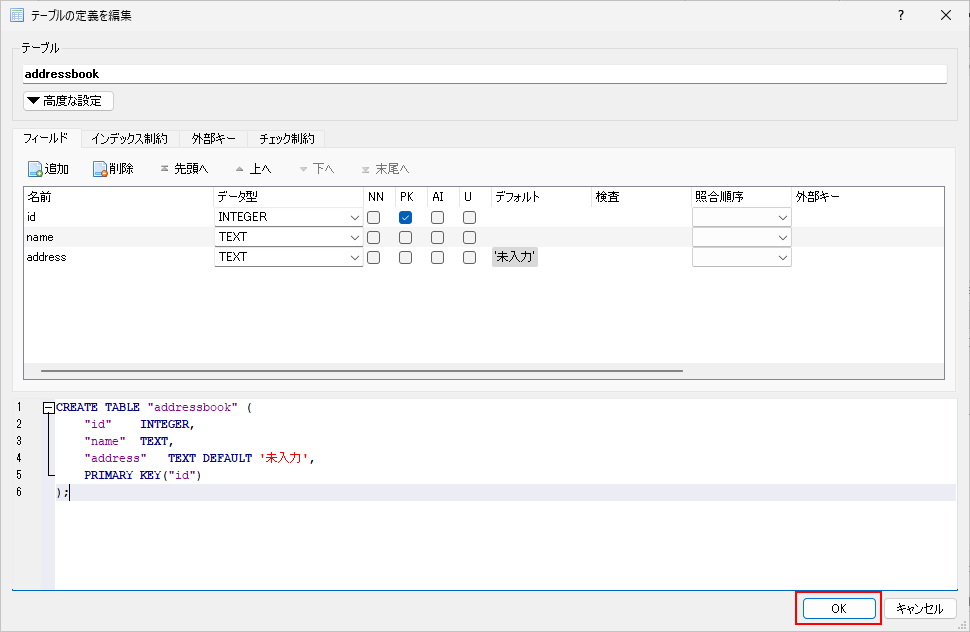Toggle AI checkbox for id field
Viewport: 970px width, 632px height.
click(437, 217)
